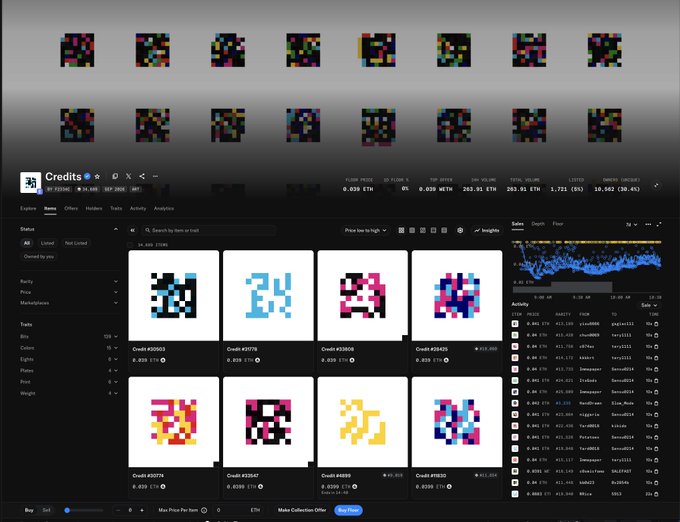Focus the Max Price Per Item input
The height and width of the screenshot is (522, 680).
[x=237, y=510]
